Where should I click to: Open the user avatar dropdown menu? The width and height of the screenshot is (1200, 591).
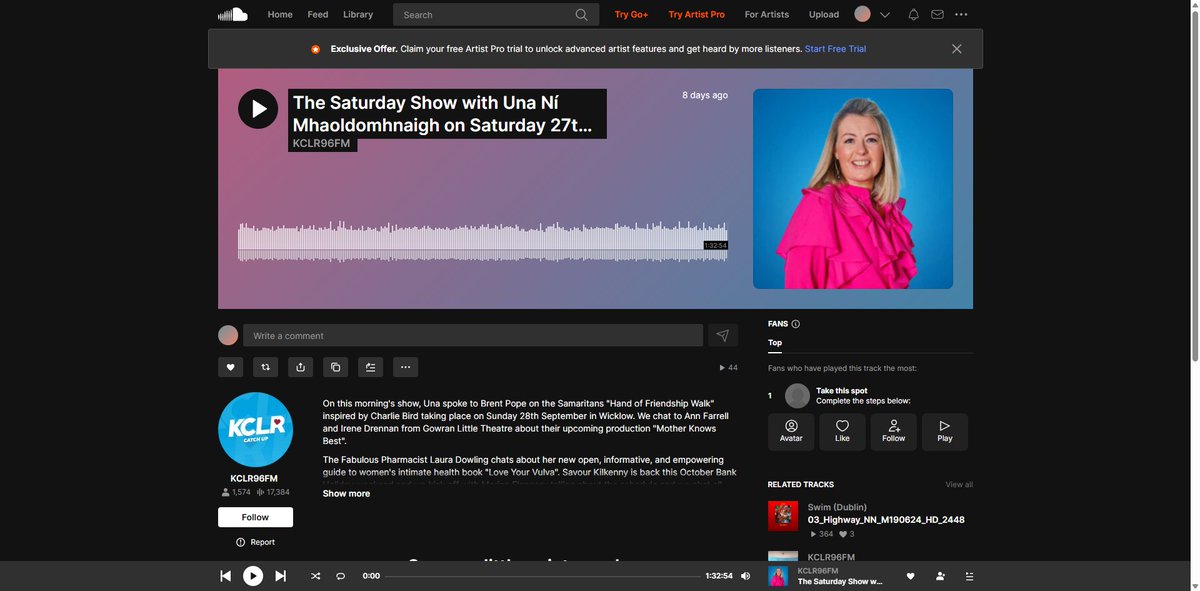(872, 14)
